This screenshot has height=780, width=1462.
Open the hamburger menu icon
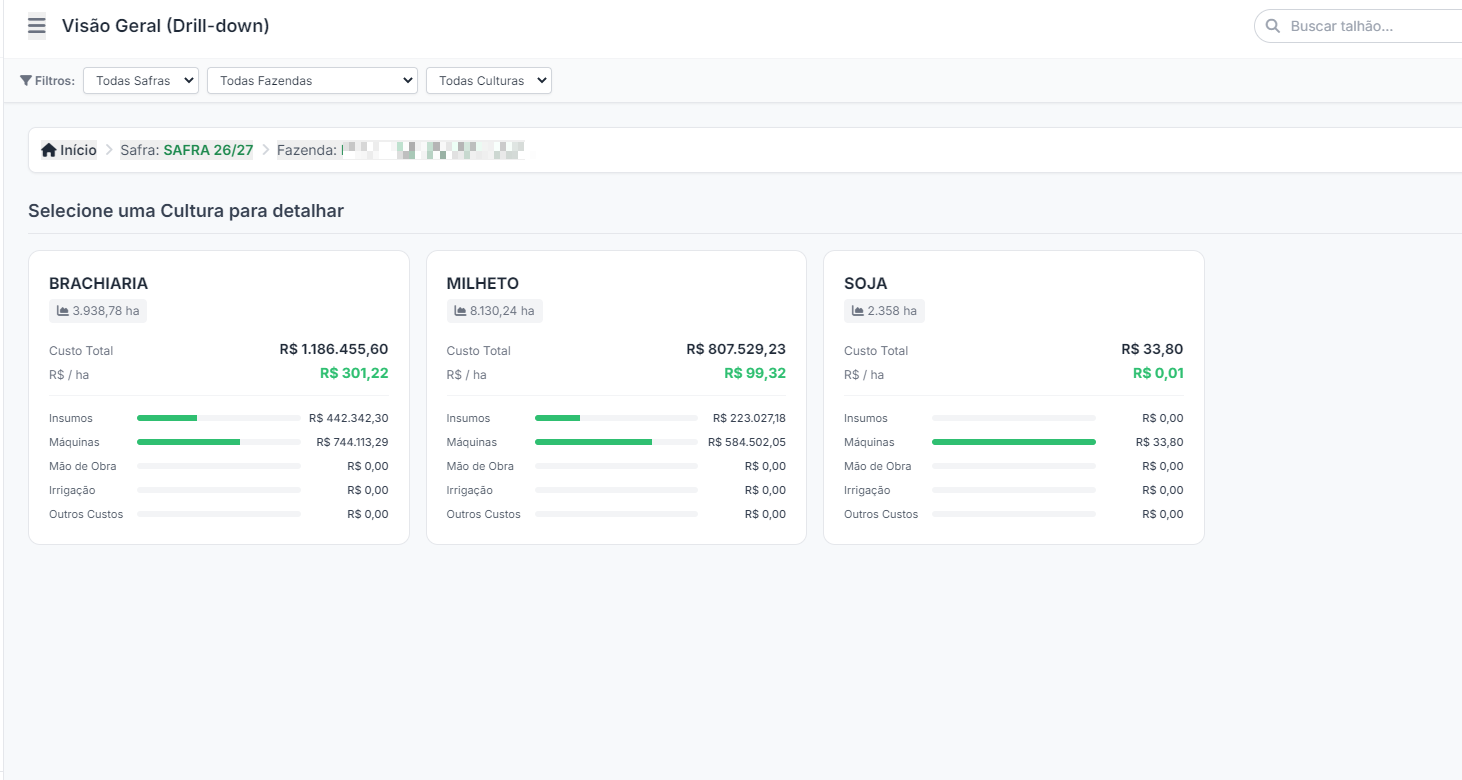click(37, 26)
